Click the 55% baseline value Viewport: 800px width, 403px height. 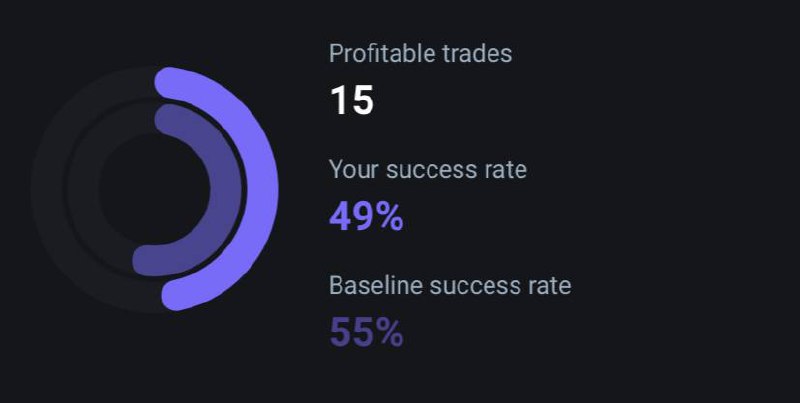[x=366, y=332]
